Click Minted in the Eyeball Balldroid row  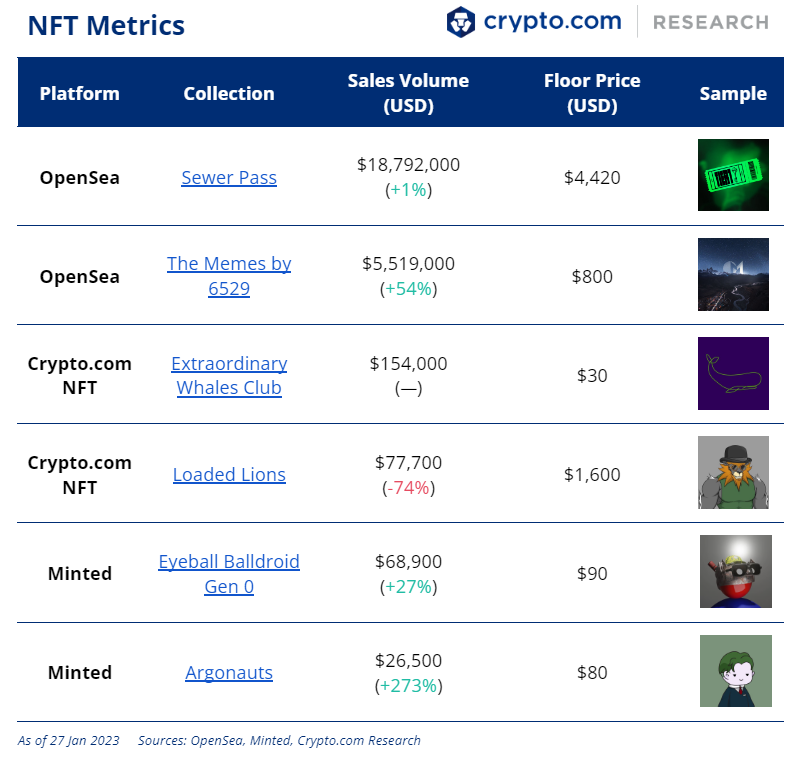coord(79,574)
